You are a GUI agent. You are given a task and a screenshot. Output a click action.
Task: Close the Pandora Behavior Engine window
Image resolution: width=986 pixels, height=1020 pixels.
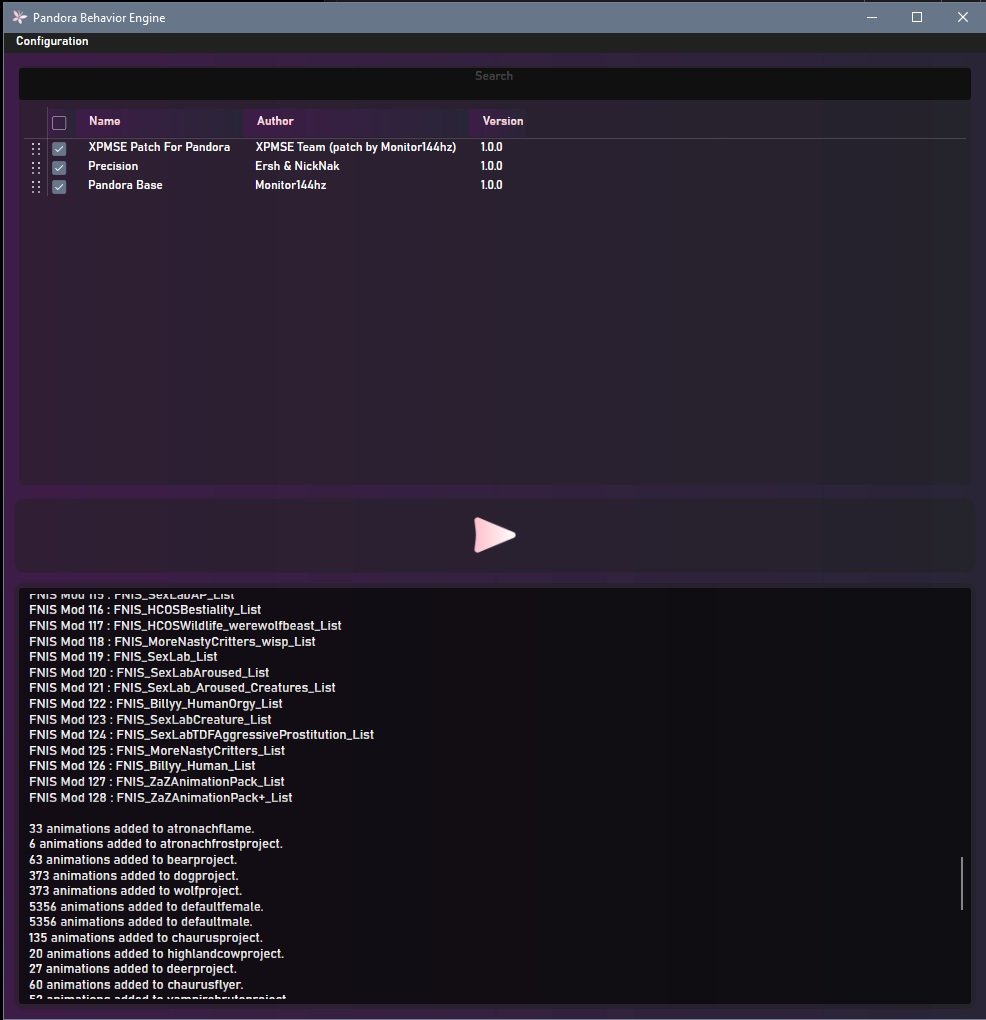click(963, 18)
